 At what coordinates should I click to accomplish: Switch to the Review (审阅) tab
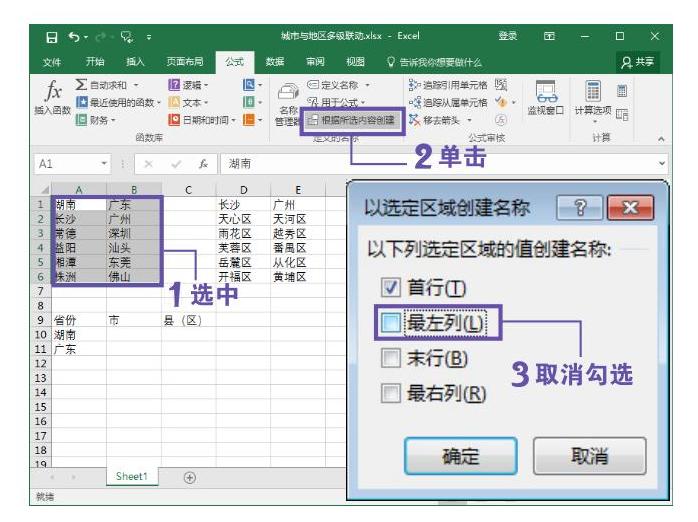[315, 62]
